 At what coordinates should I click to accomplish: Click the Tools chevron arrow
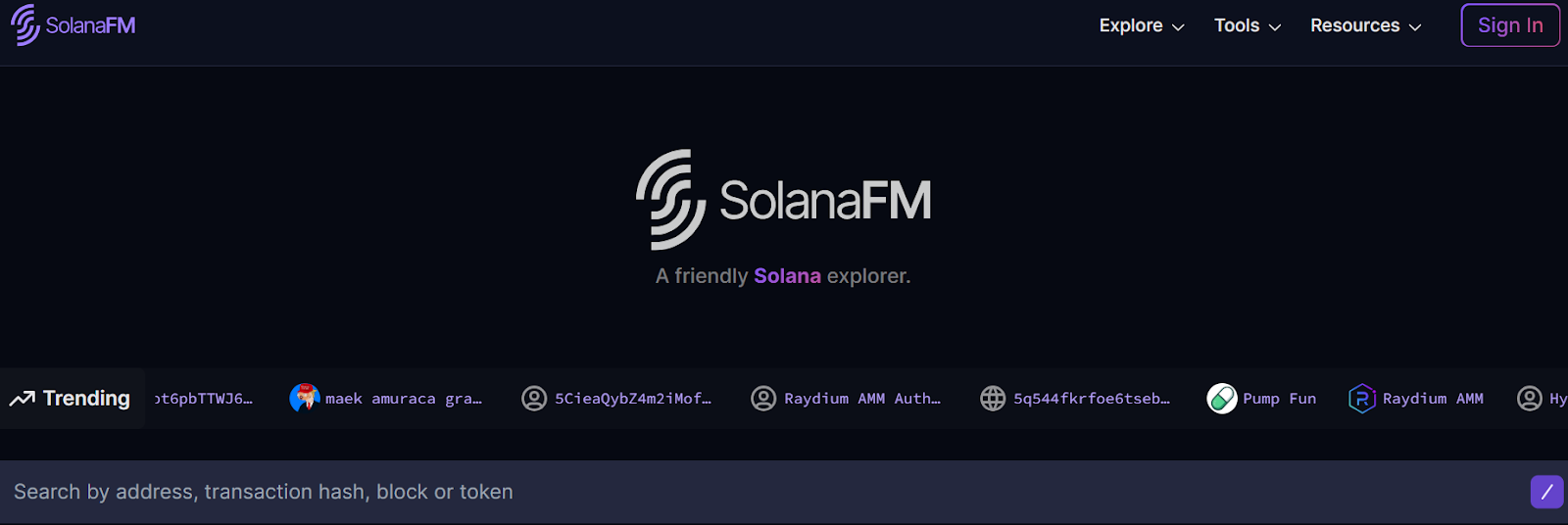[x=1275, y=27]
